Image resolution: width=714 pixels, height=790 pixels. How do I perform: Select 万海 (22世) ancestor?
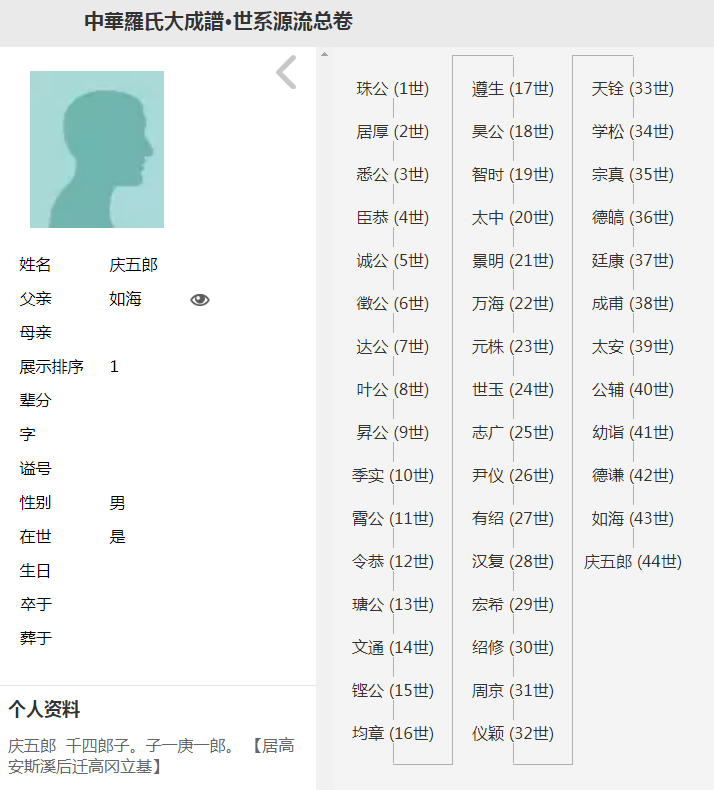(x=512, y=303)
